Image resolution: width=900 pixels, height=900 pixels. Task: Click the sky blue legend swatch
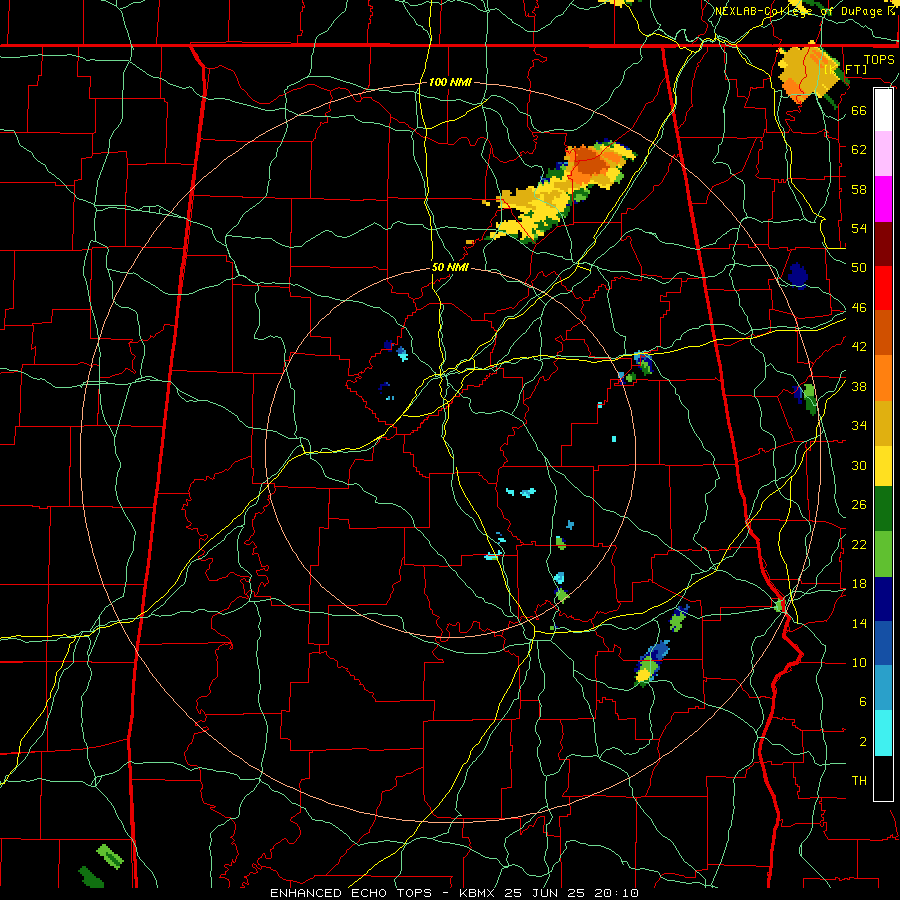tap(883, 688)
